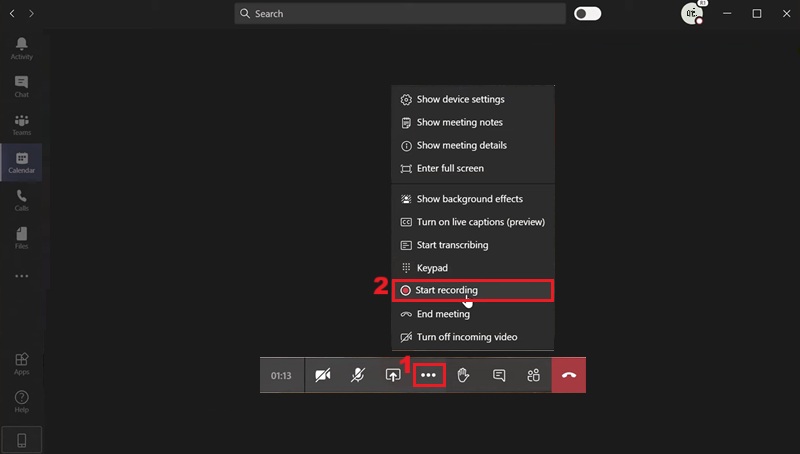Image resolution: width=800 pixels, height=454 pixels.
Task: Raise your hand in the meeting
Action: 463,375
